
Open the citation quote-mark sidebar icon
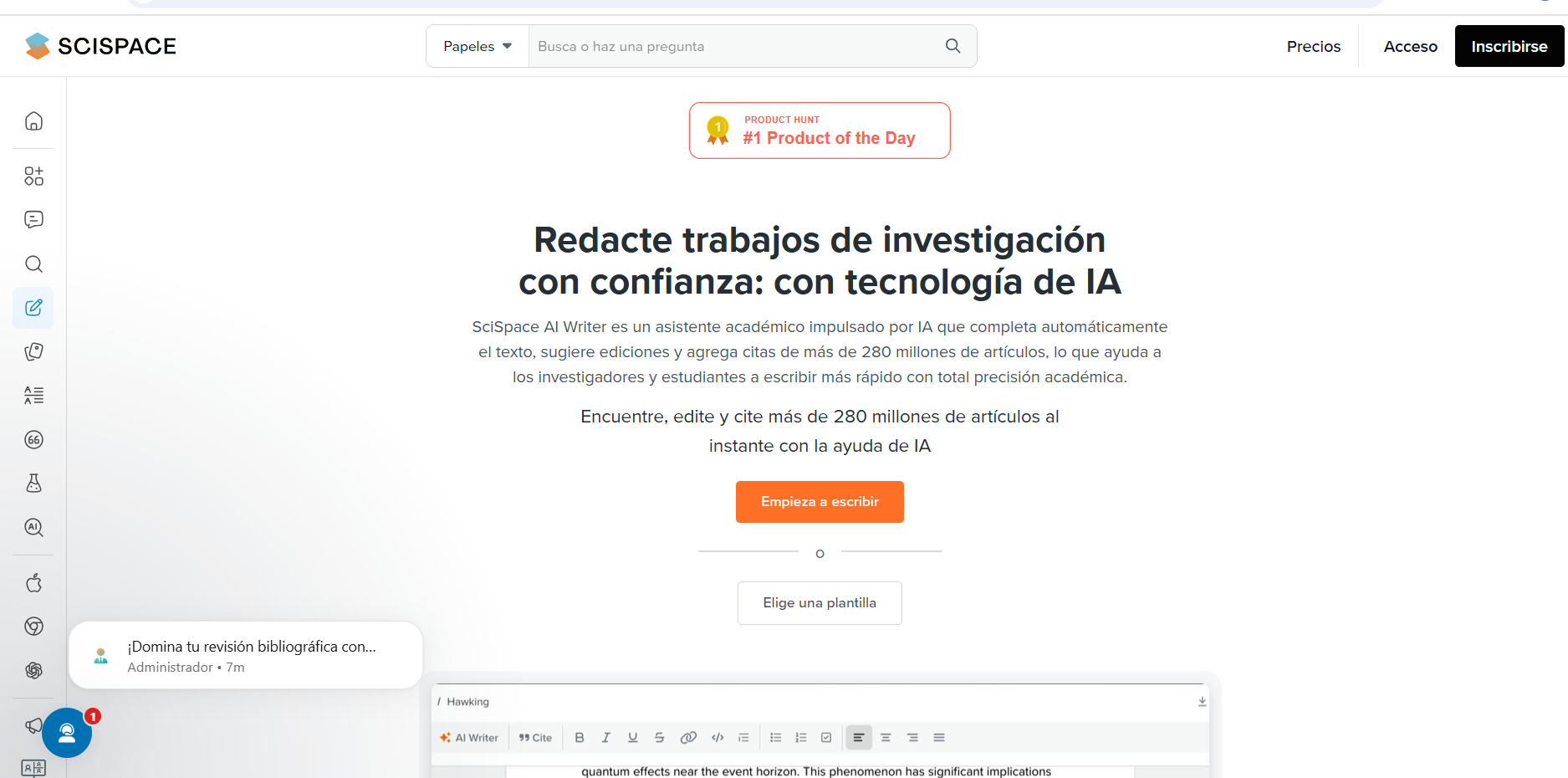click(x=33, y=440)
